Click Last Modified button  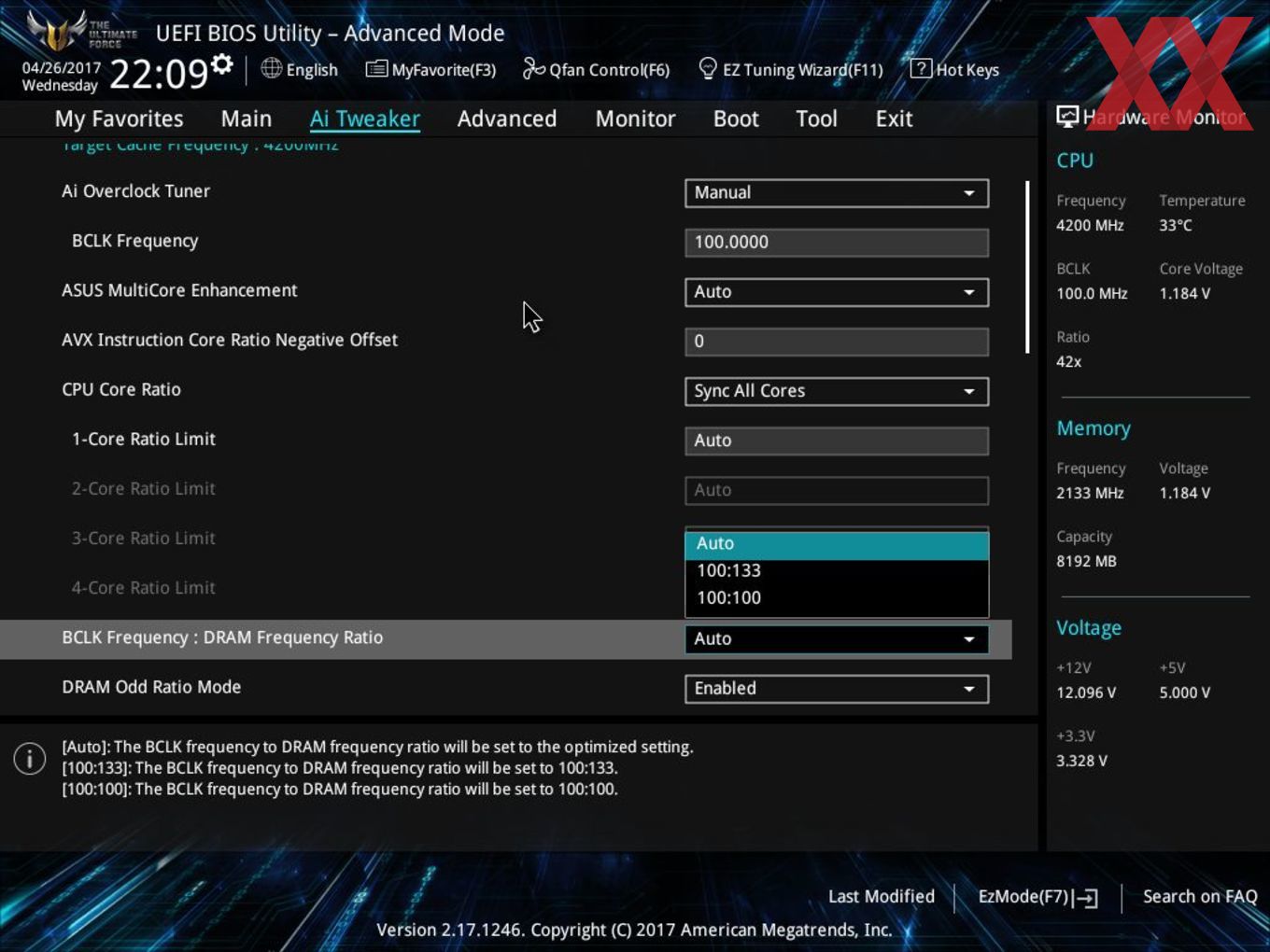(882, 897)
